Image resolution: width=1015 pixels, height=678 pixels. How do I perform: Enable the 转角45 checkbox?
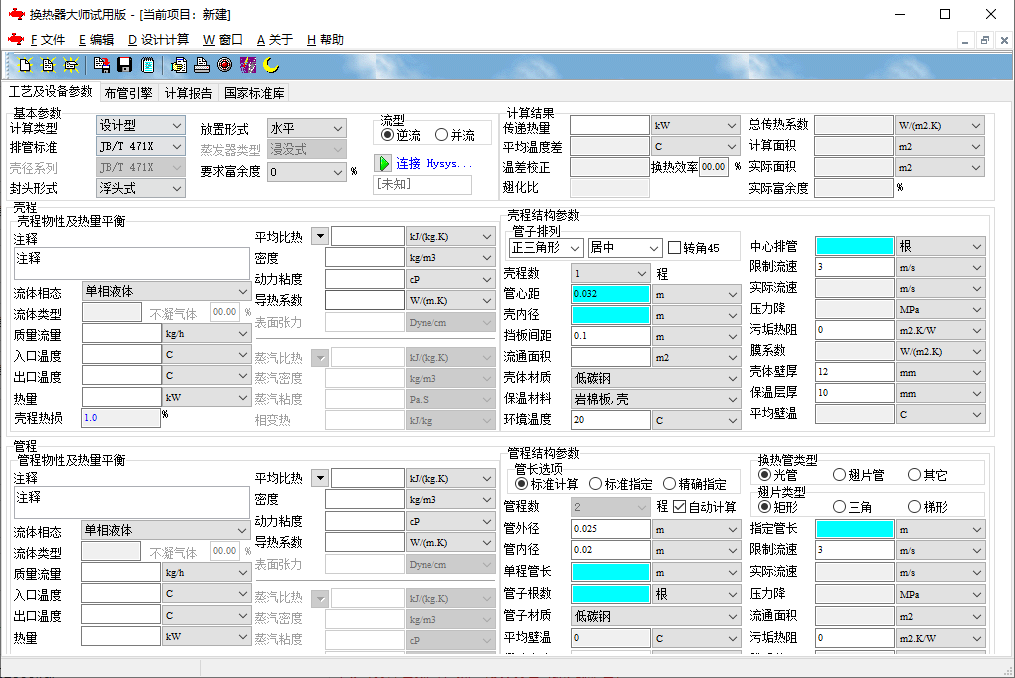tap(675, 247)
